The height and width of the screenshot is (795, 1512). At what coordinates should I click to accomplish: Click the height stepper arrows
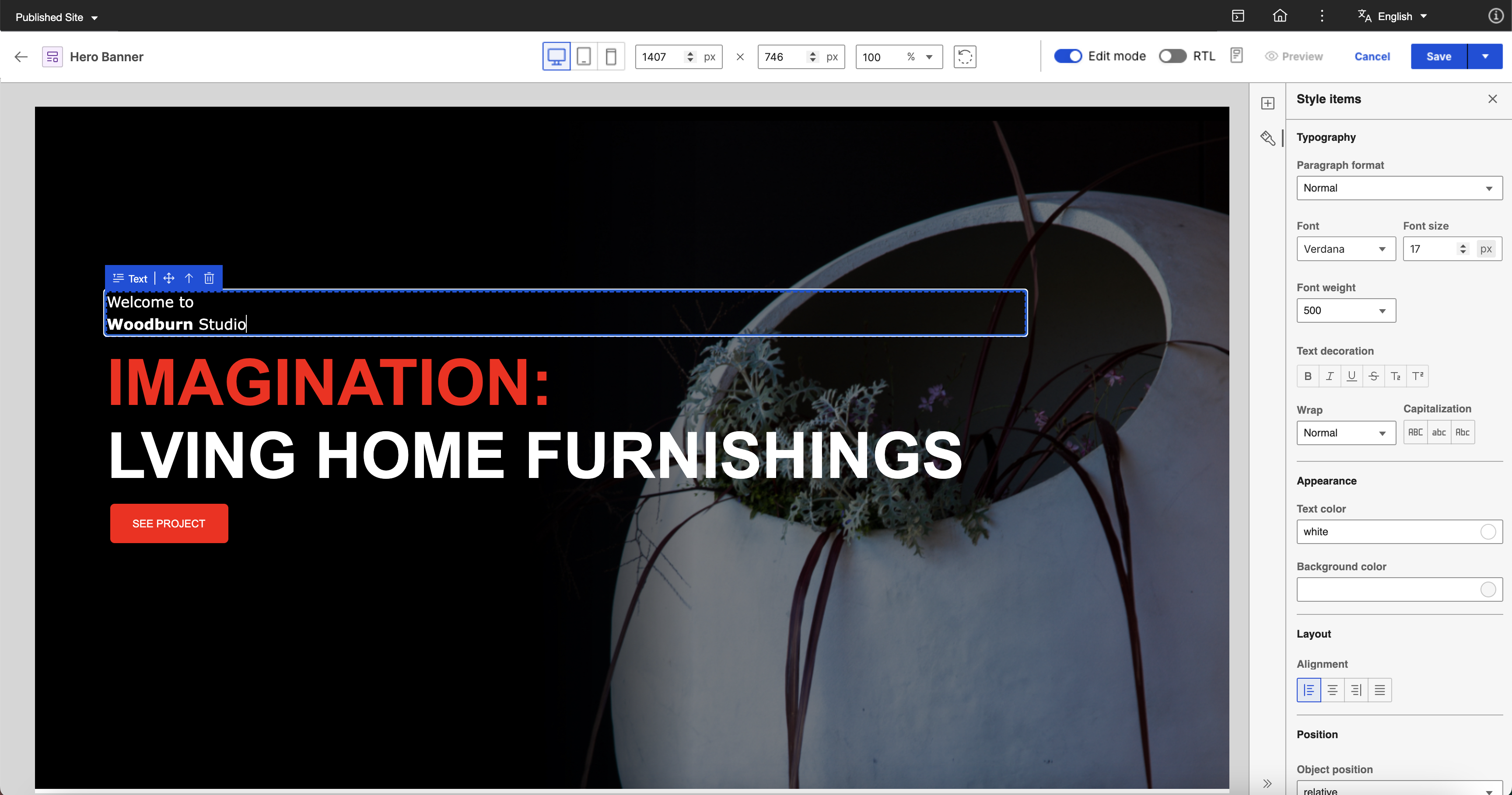tap(813, 57)
